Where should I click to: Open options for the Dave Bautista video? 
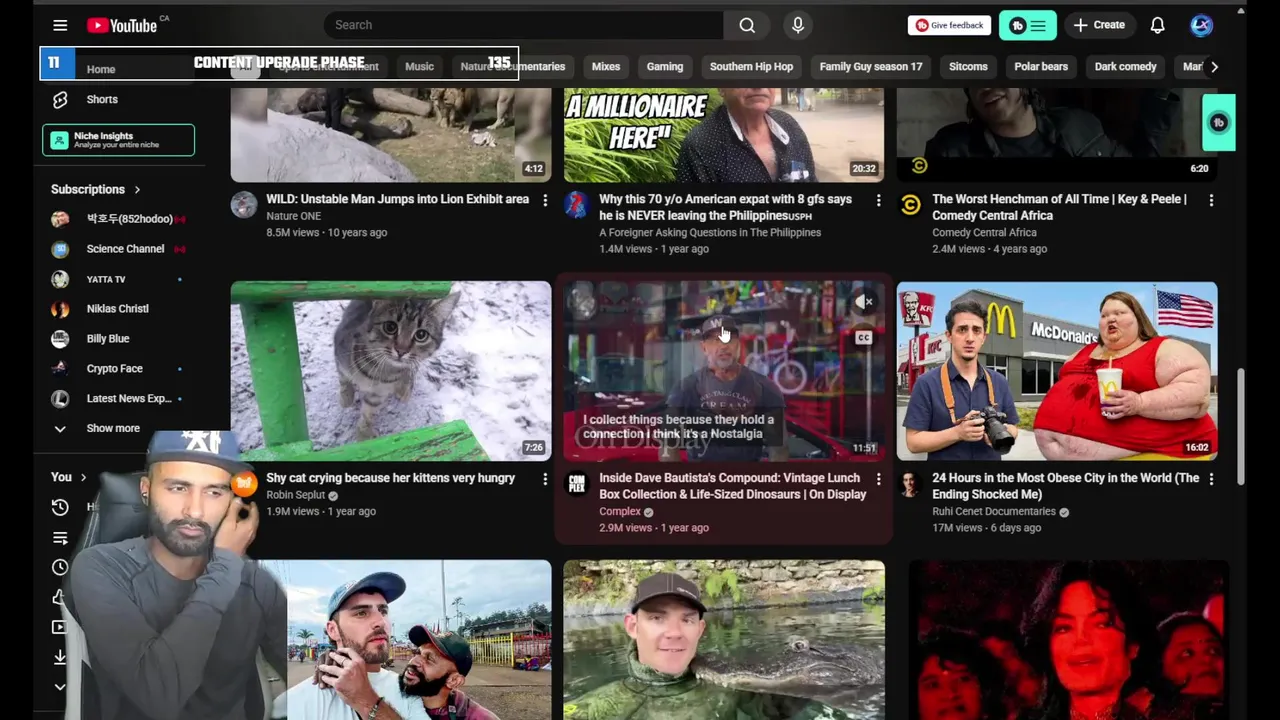[878, 479]
